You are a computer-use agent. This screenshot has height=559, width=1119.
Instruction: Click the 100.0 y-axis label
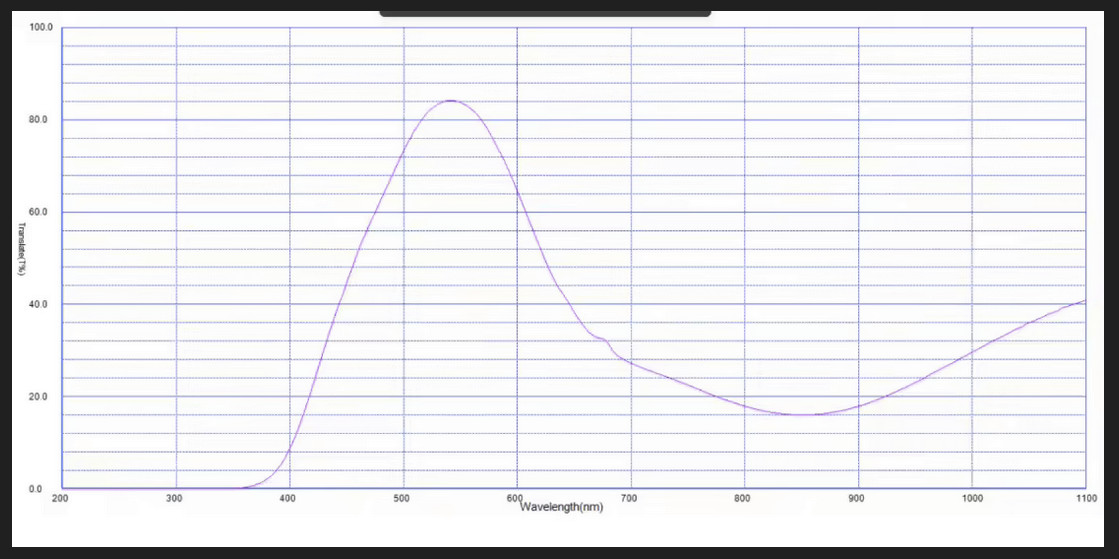click(40, 27)
